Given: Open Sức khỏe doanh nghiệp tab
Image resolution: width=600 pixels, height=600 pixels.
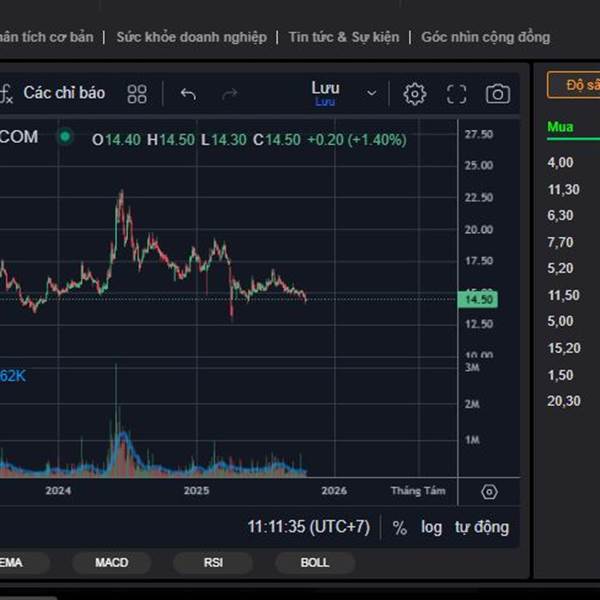Looking at the screenshot, I should 192,37.
